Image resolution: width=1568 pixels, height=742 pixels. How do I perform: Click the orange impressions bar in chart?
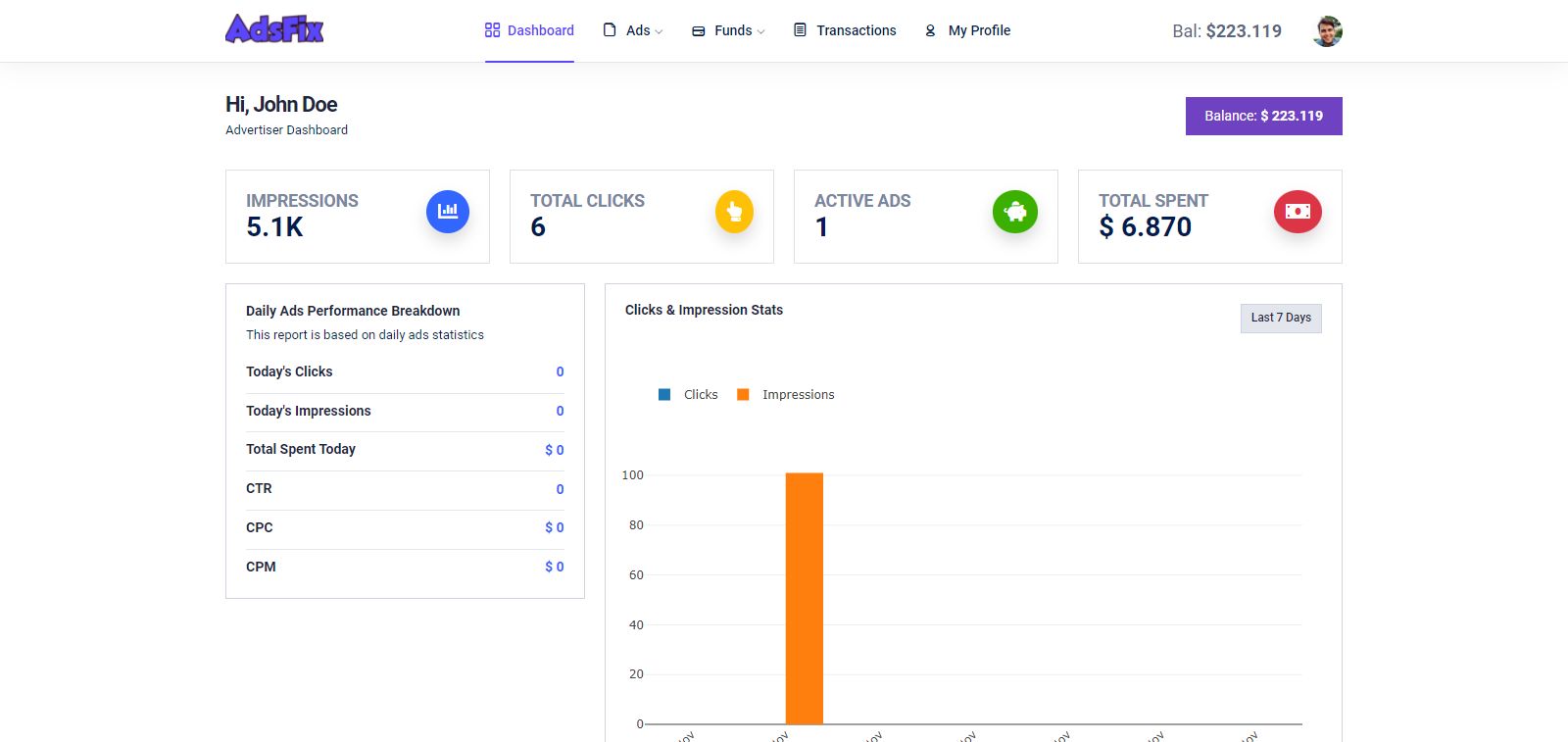[x=805, y=598]
